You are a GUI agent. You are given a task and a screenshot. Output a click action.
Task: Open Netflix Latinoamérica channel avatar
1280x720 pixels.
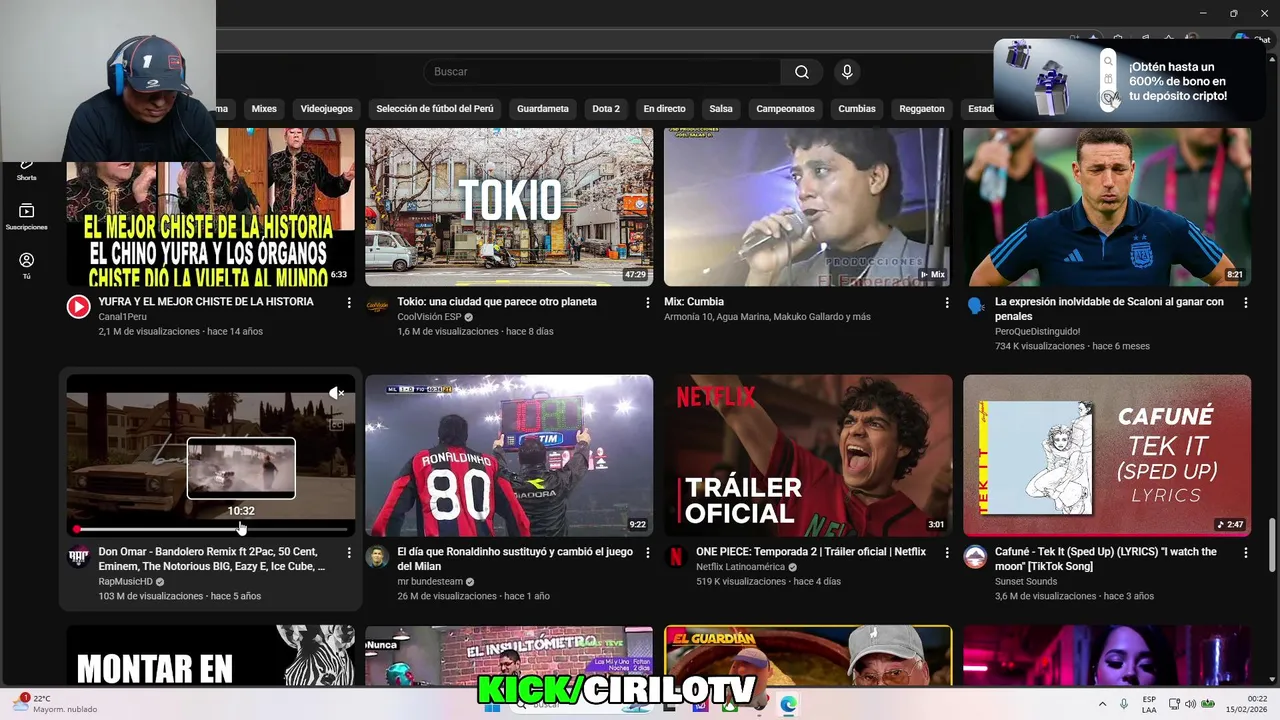(x=676, y=557)
